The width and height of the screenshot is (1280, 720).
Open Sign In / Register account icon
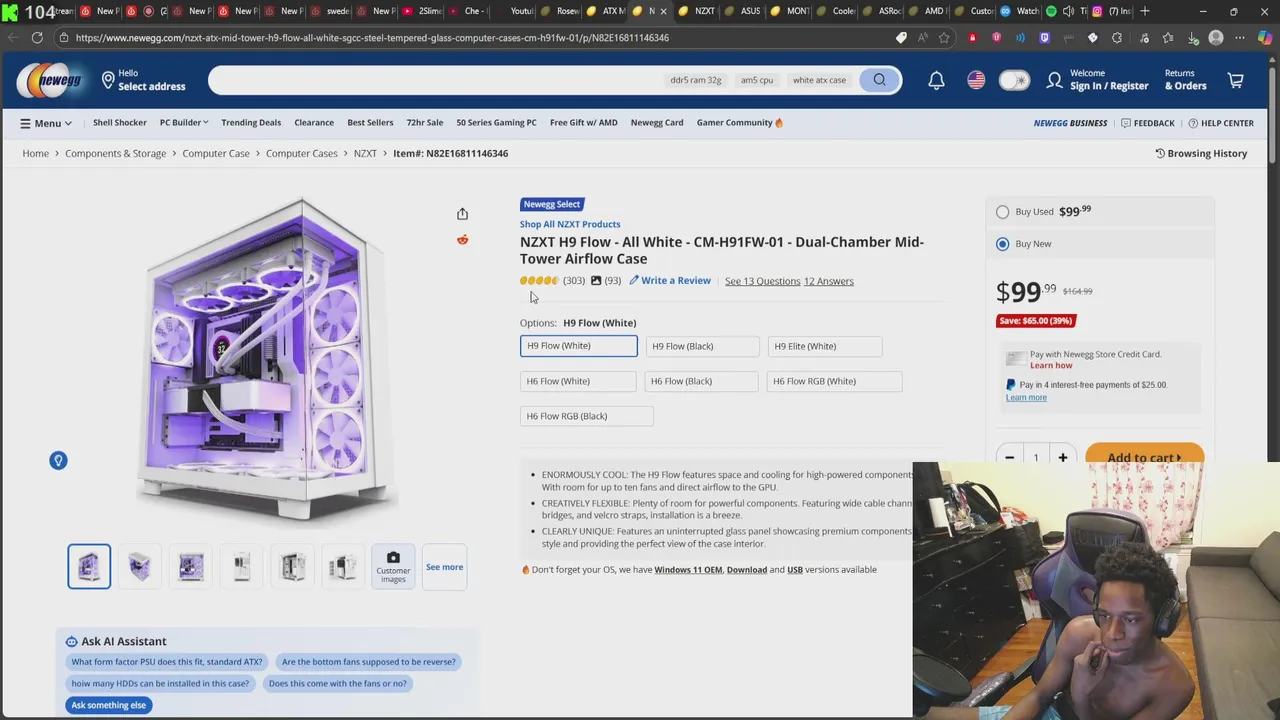click(1054, 80)
